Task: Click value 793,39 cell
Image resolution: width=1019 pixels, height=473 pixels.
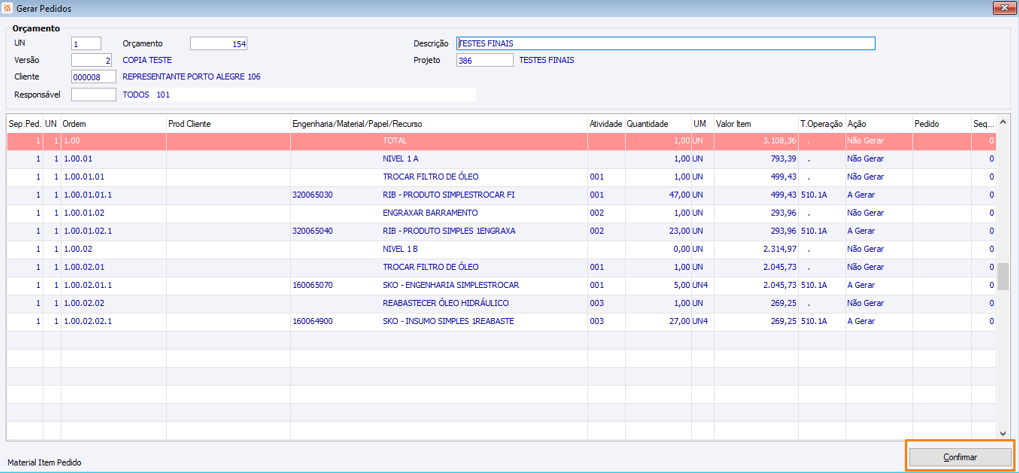Action: pos(755,159)
